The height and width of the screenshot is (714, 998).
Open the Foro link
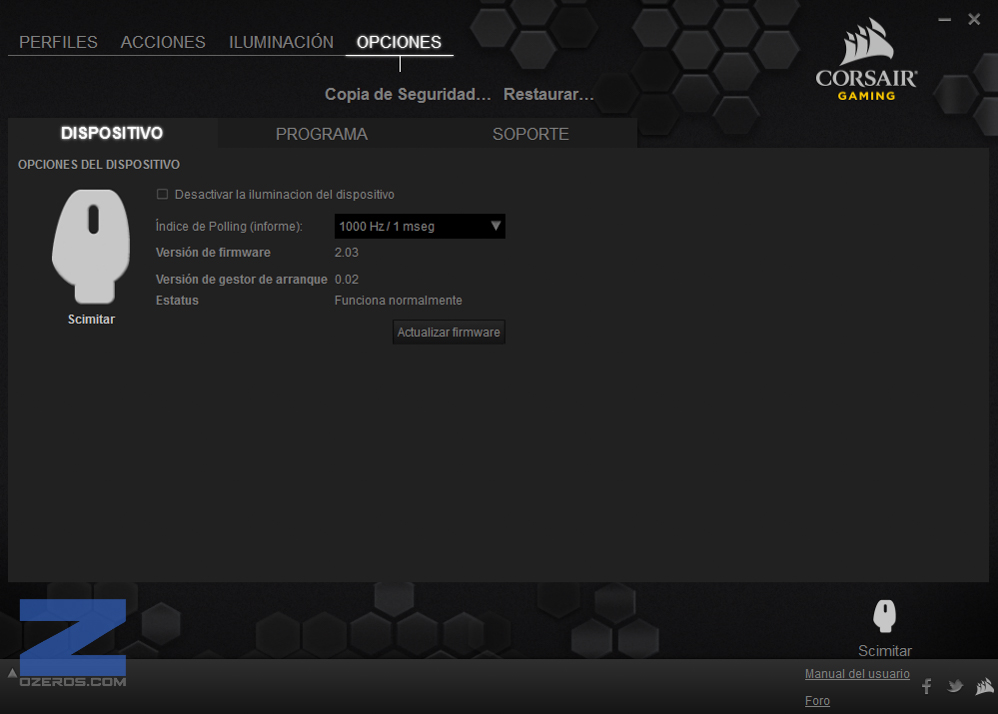click(x=817, y=701)
